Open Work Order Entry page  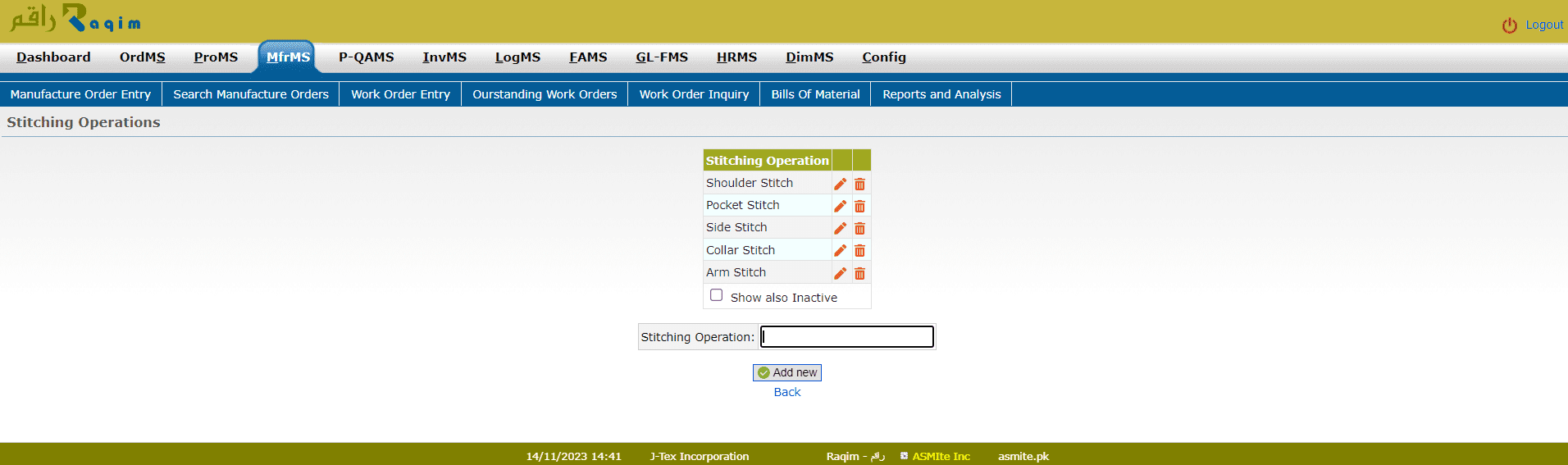tap(400, 94)
